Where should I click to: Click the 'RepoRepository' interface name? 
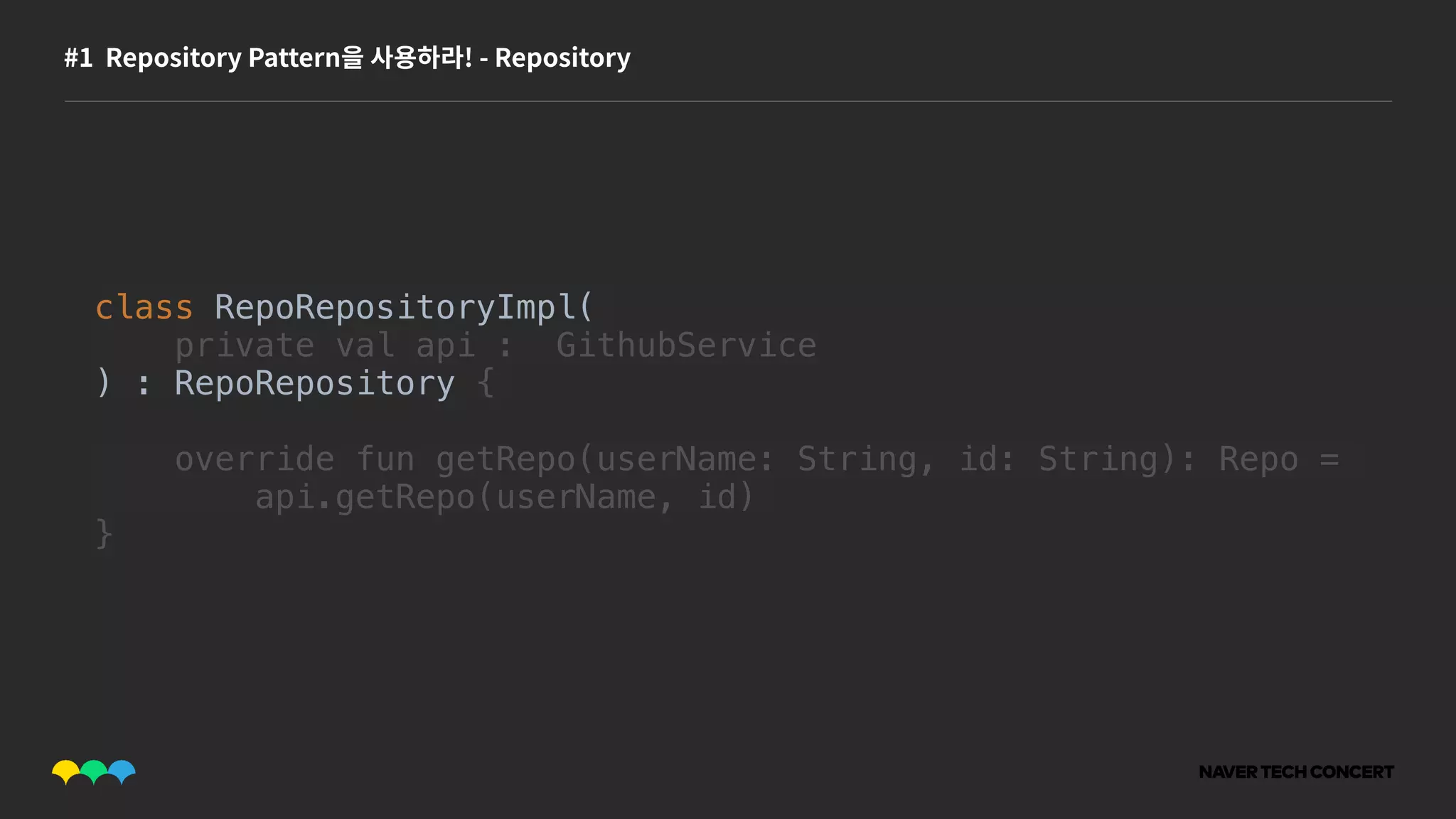(x=314, y=384)
